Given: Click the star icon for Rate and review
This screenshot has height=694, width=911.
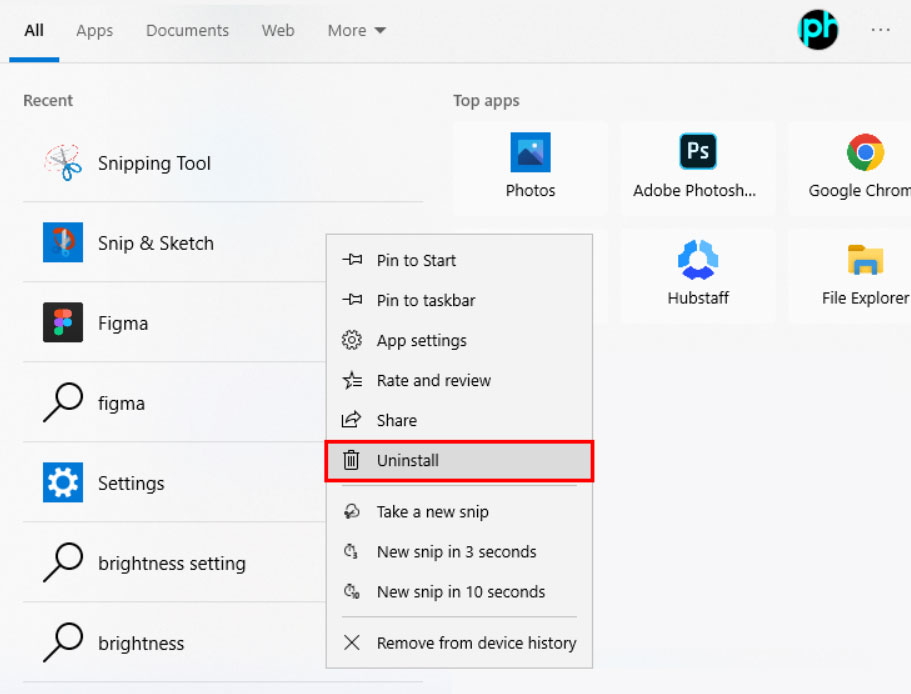Looking at the screenshot, I should click(x=352, y=380).
